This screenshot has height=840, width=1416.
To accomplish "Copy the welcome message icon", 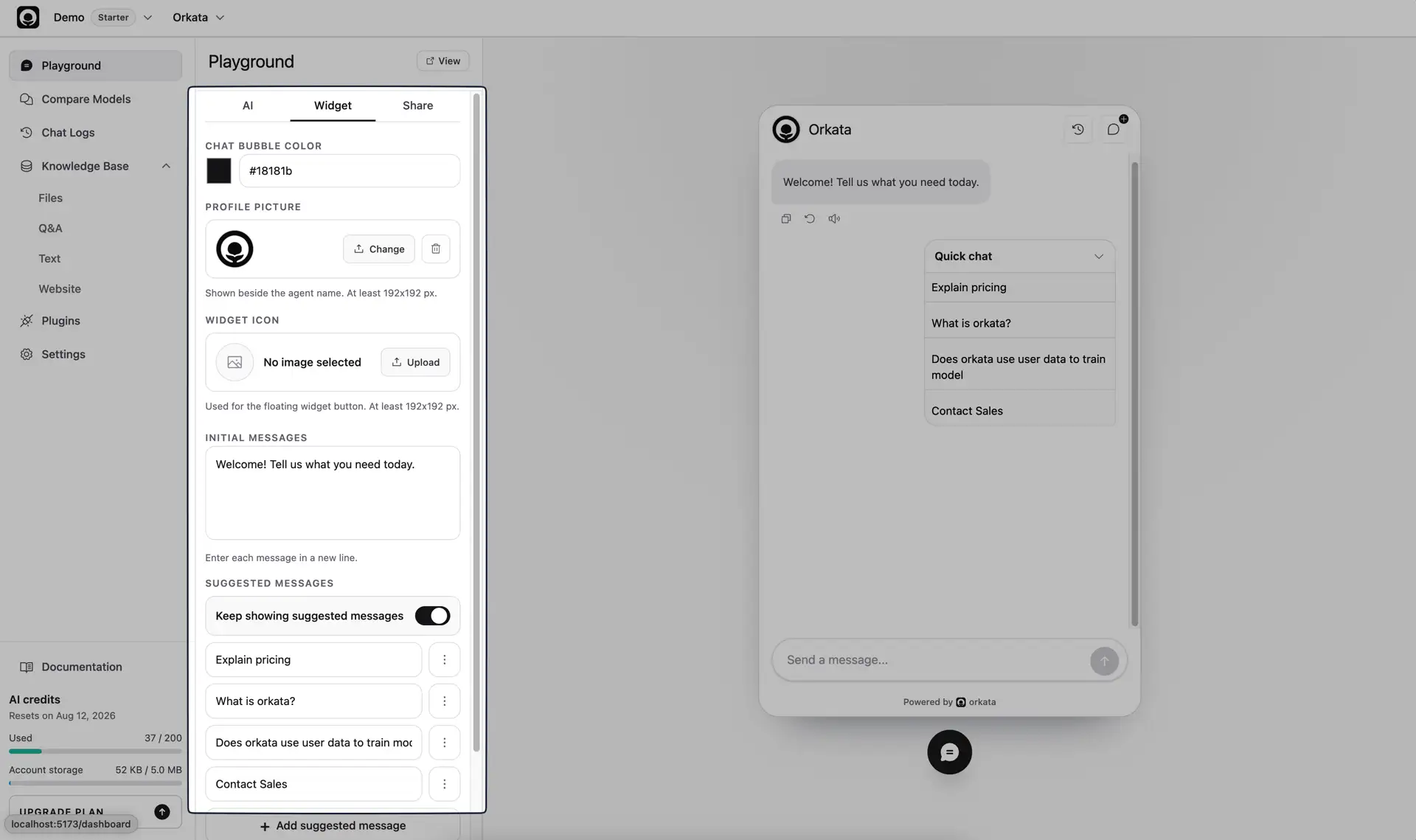I will [x=786, y=219].
